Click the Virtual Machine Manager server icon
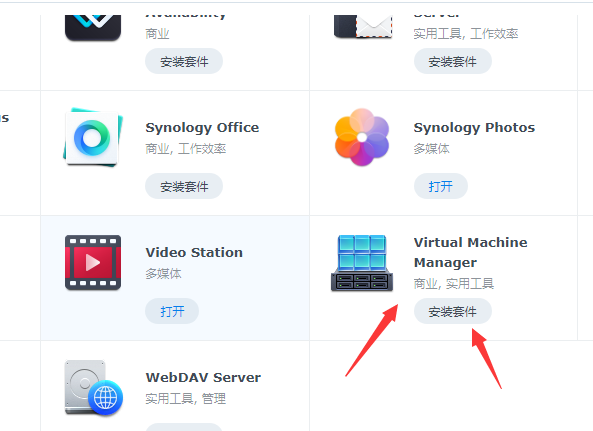593x431 pixels. (x=362, y=263)
